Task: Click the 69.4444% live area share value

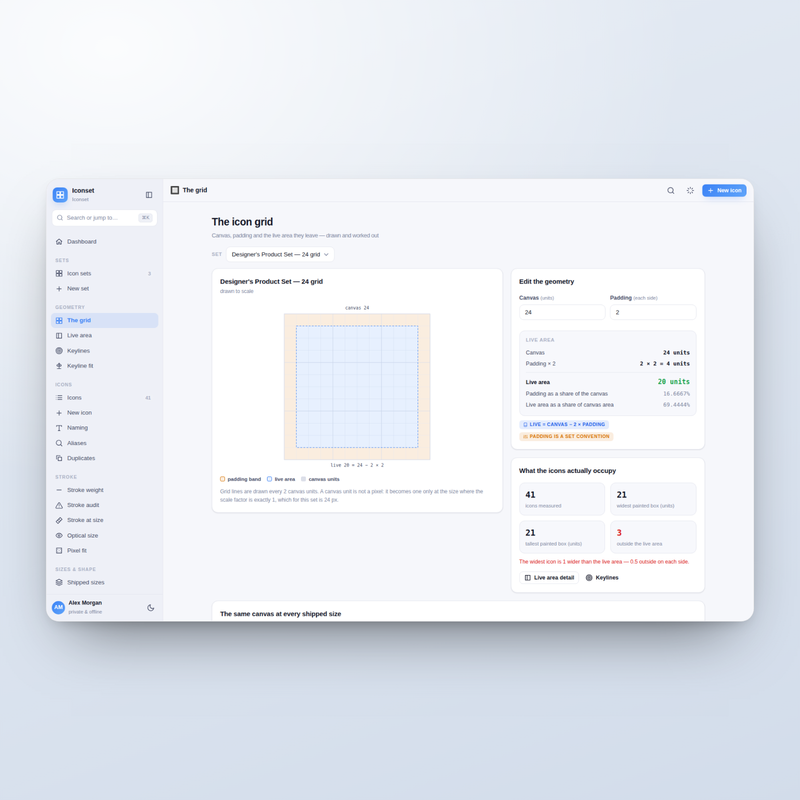Action: click(x=676, y=405)
